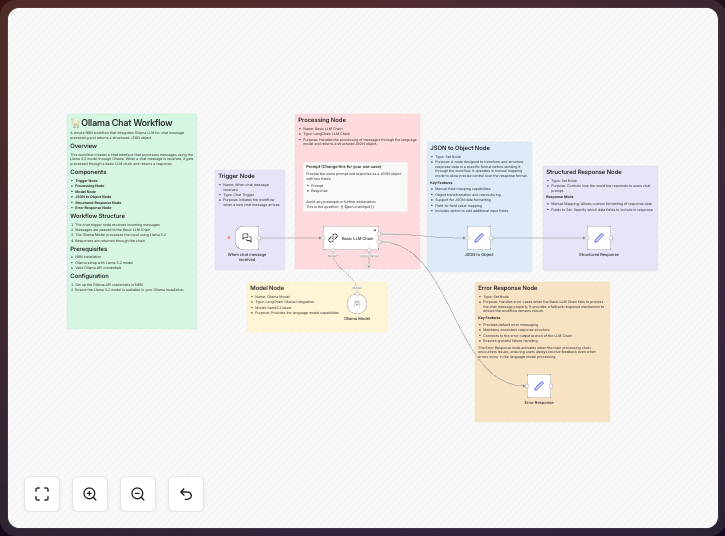Select the 'When chat message received' trigger node
The image size is (725, 536).
coord(247,238)
